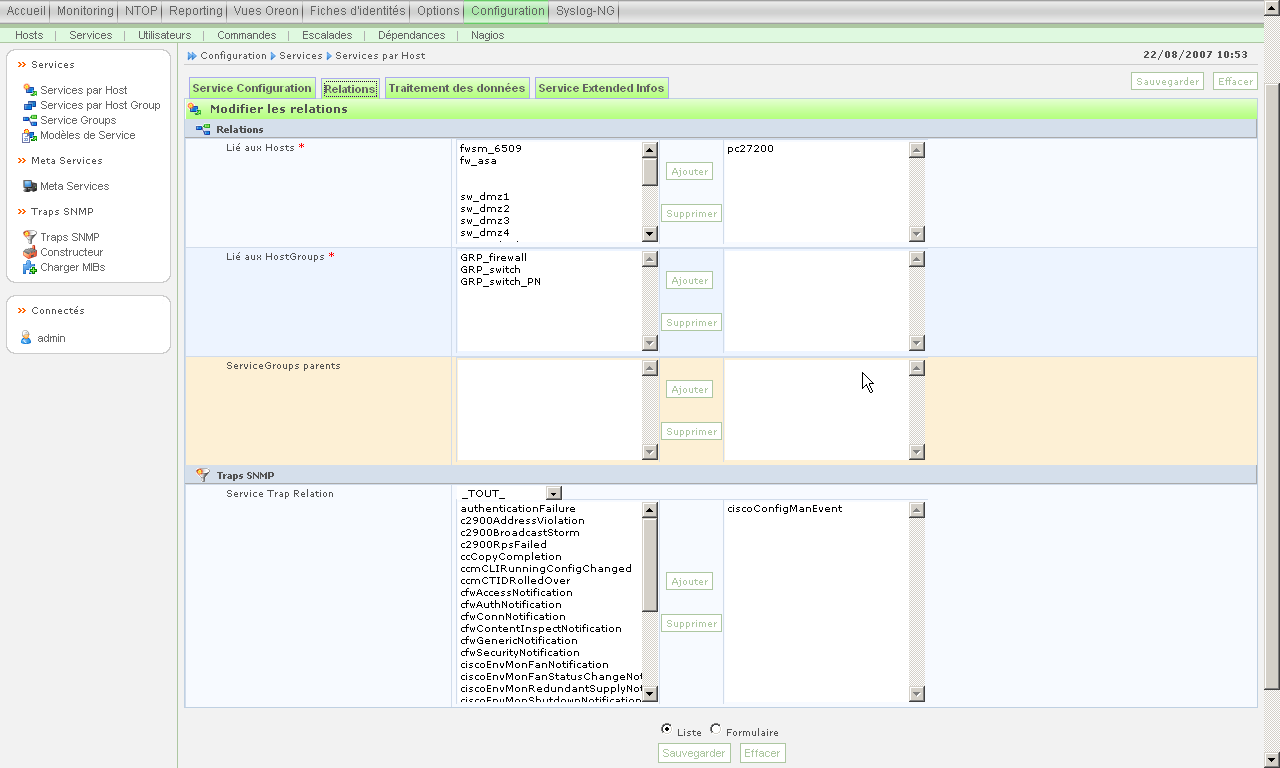The width and height of the screenshot is (1280, 768).
Task: Select fwsm_6509 in available hosts list
Action: [491, 148]
